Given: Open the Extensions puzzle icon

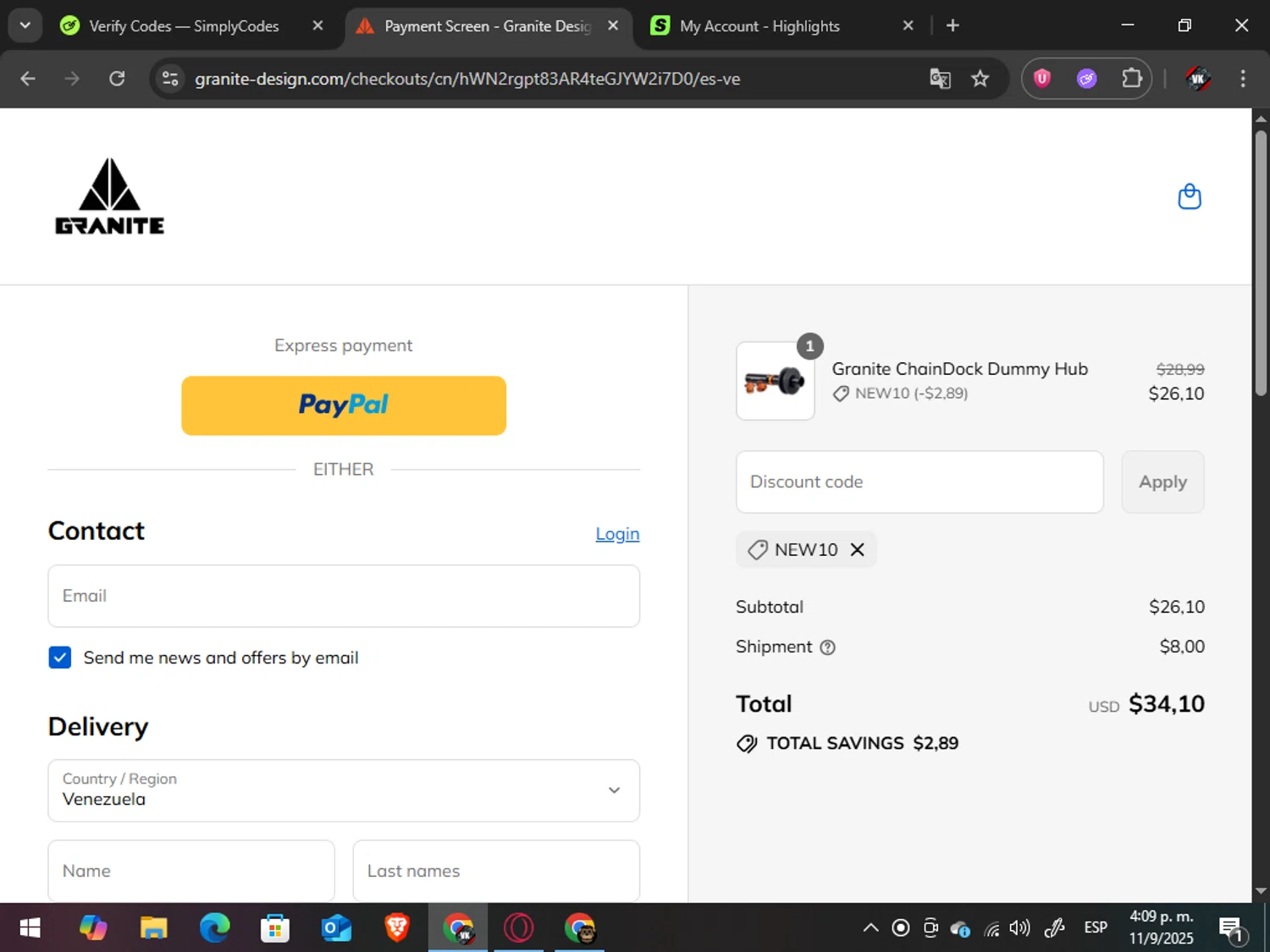Looking at the screenshot, I should point(1132,79).
